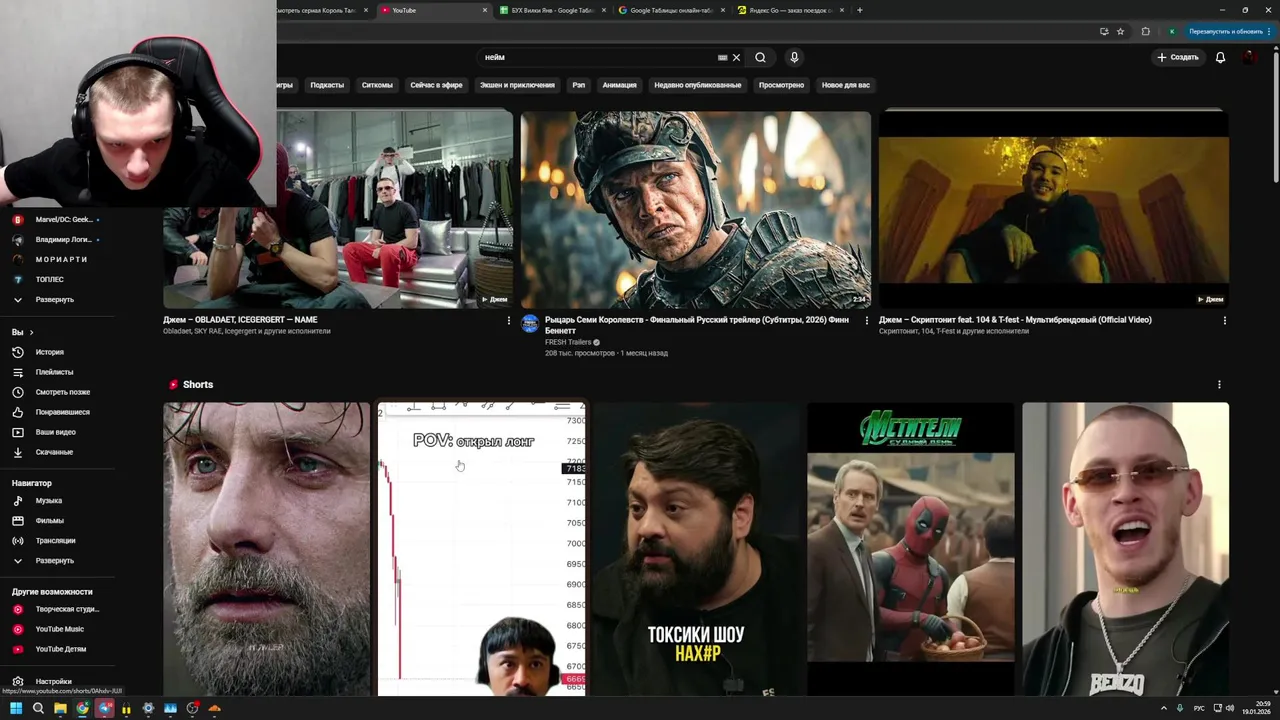Screen dimensions: 1280x720
Task: Open the POV: открыл лонг Short
Action: 482,549
